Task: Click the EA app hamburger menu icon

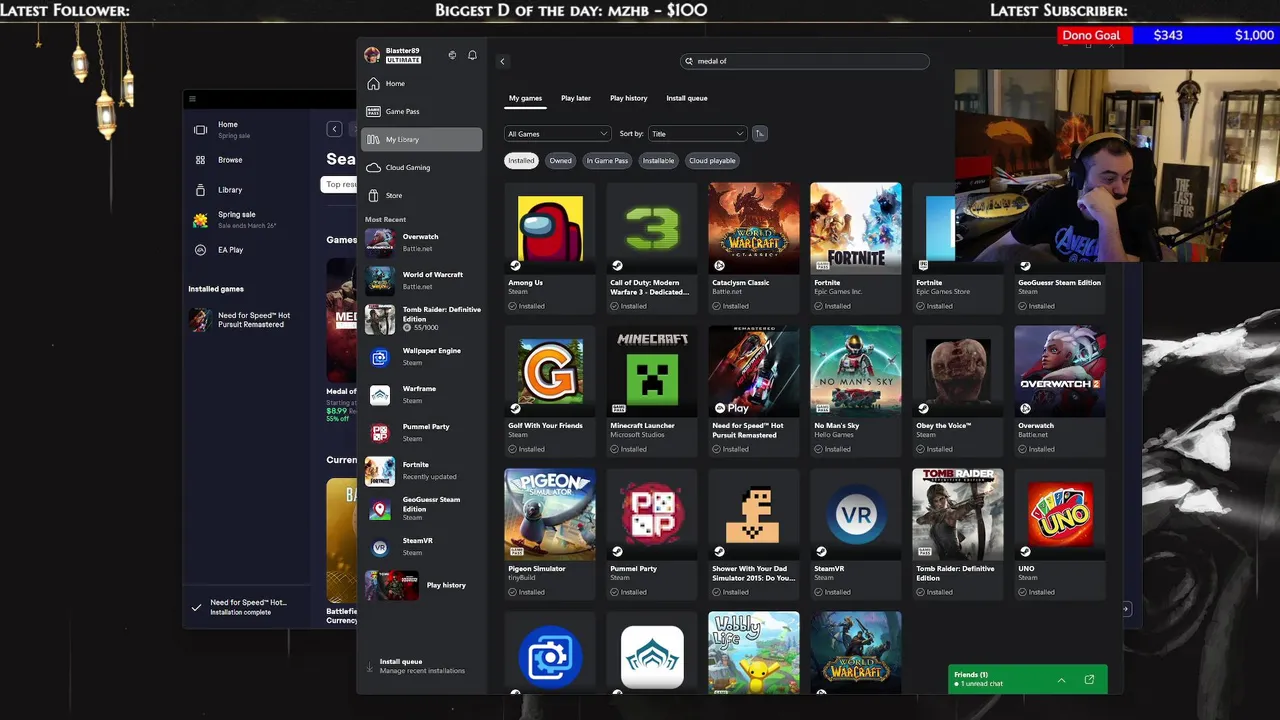Action: click(192, 99)
